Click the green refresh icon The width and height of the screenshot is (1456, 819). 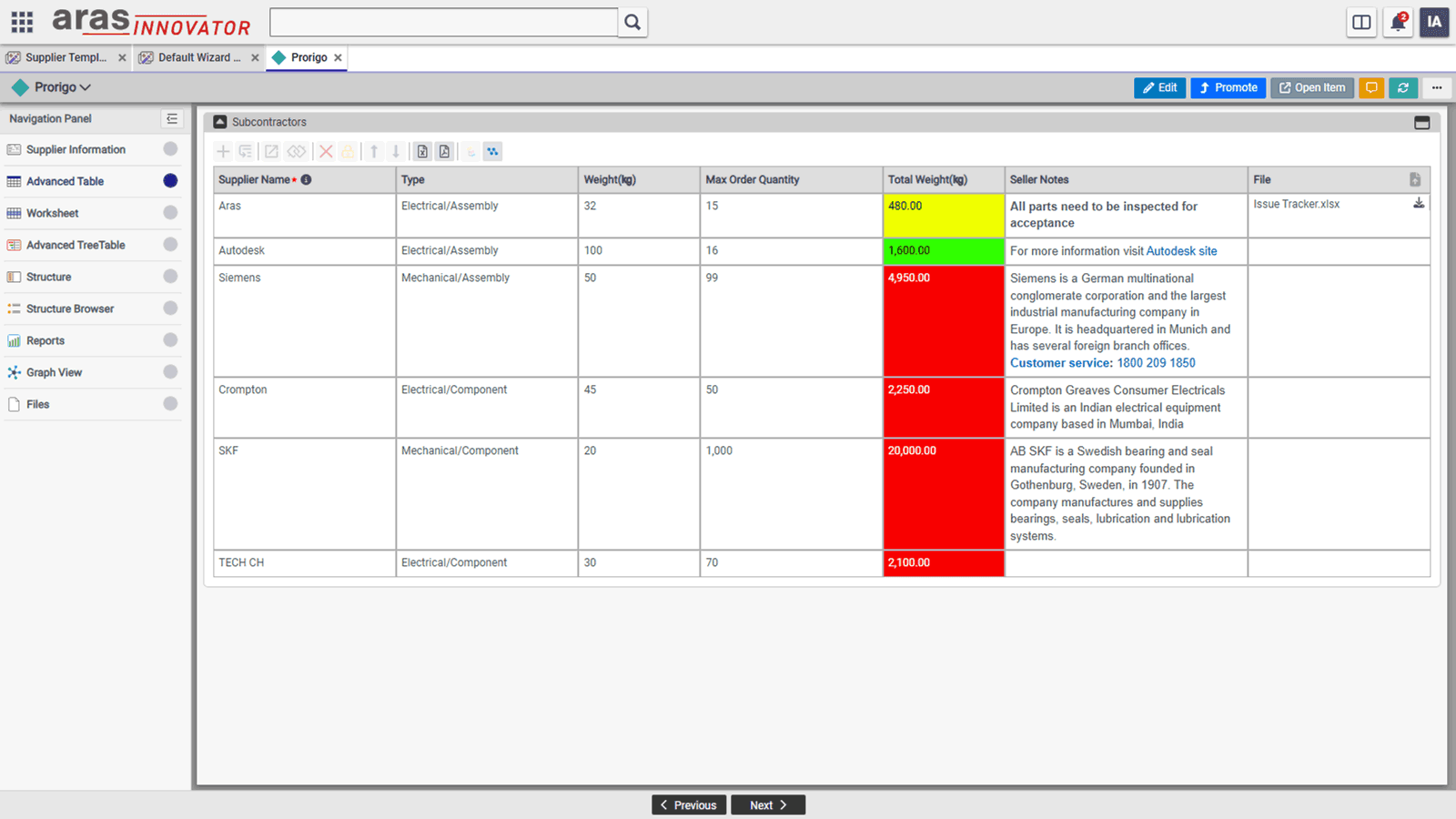tap(1403, 87)
